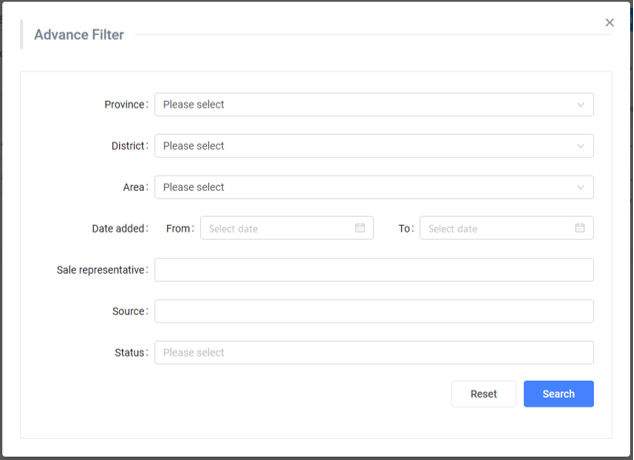Click the Advance Filter title text
634x460 pixels.
(79, 35)
